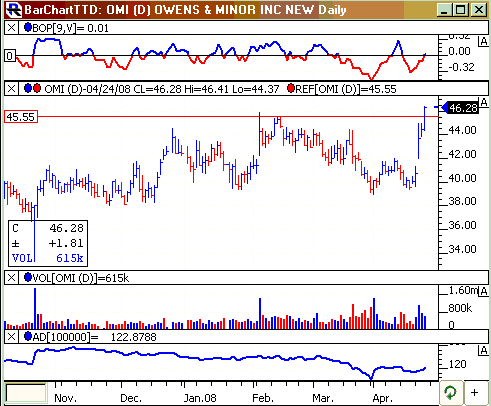491x406 pixels.
Task: Click the plus button at bottom right
Action: pyautogui.click(x=475, y=393)
